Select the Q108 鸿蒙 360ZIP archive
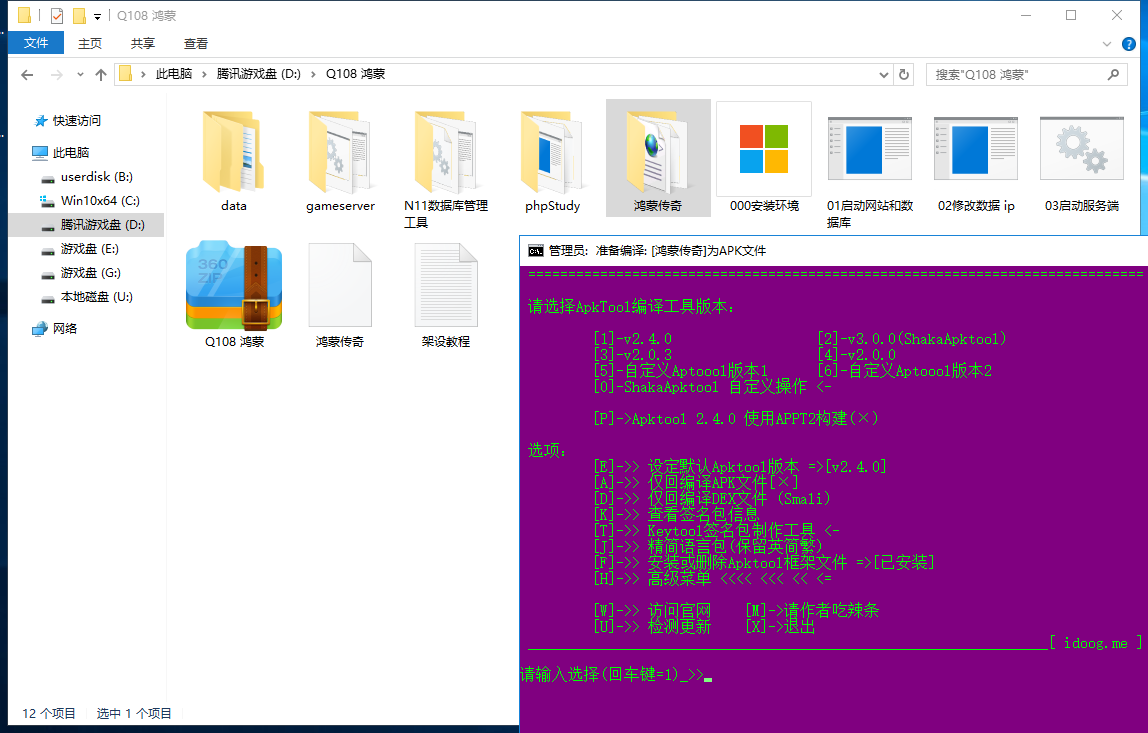 [234, 295]
